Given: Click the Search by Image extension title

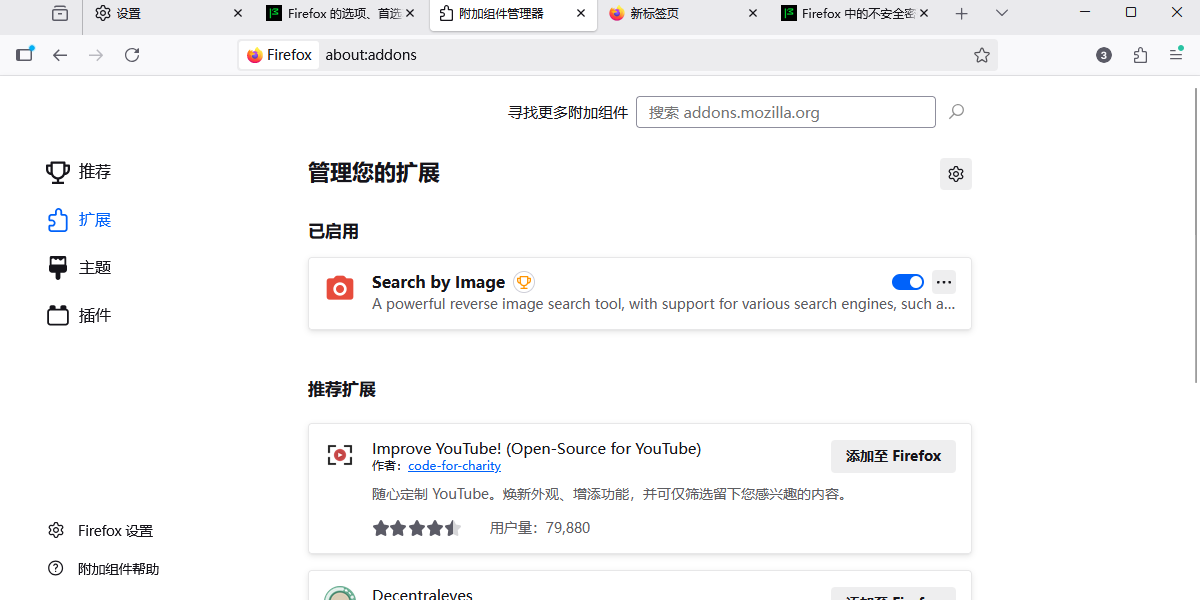Looking at the screenshot, I should [438, 282].
